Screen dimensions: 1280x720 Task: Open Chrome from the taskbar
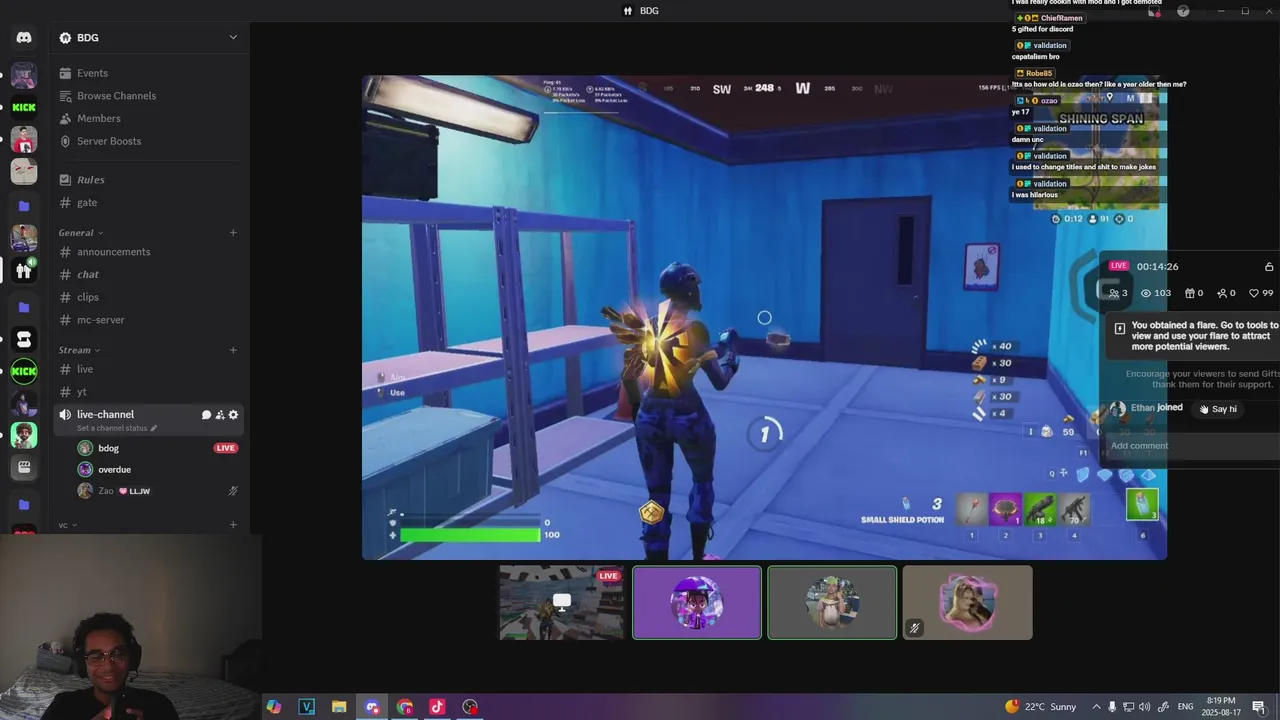405,707
